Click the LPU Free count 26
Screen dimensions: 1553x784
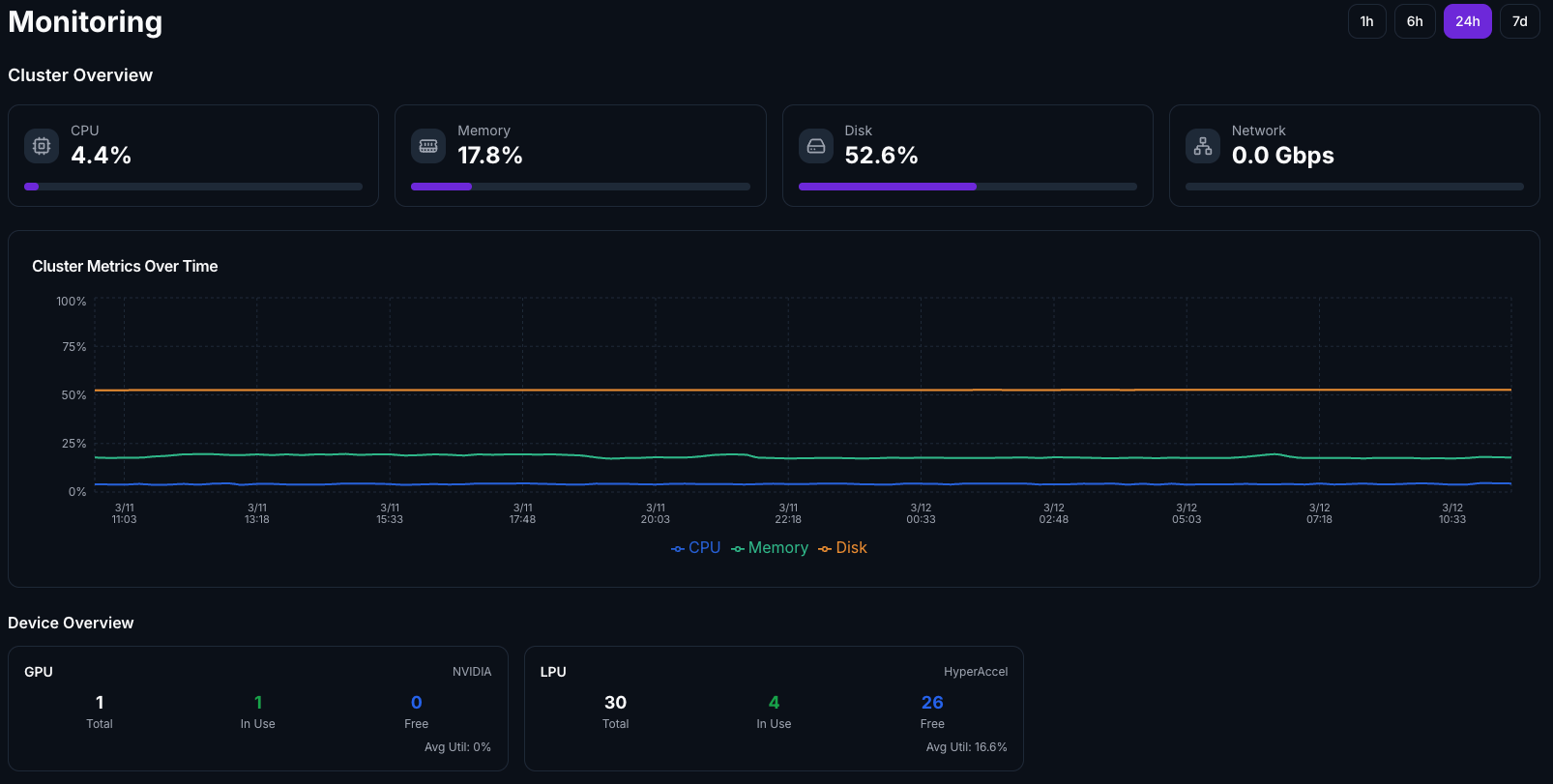tap(932, 703)
